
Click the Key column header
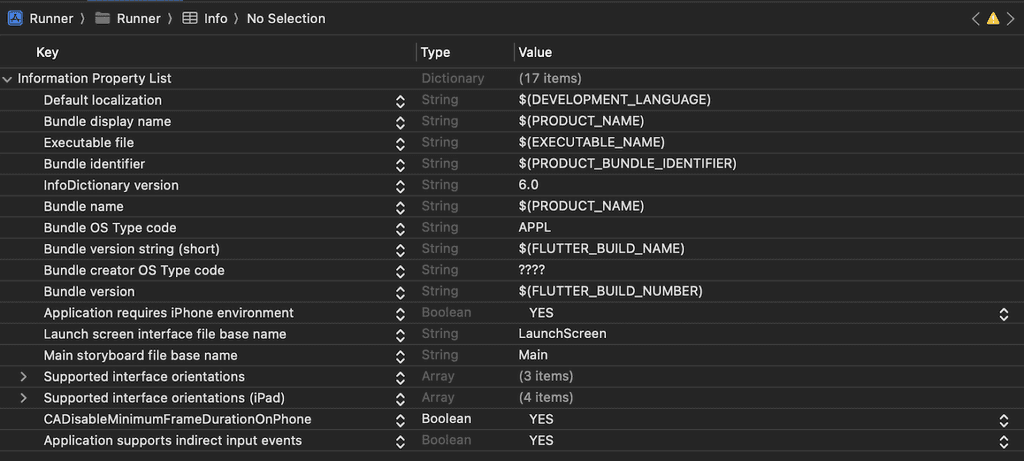[x=47, y=52]
